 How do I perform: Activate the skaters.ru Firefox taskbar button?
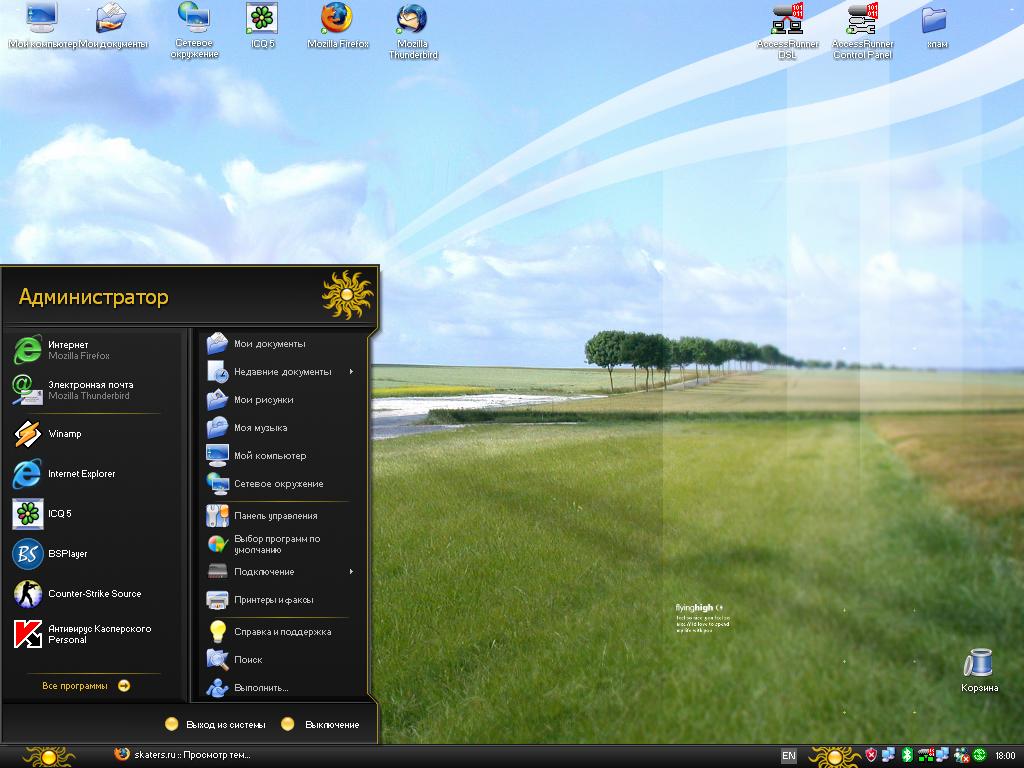184,755
